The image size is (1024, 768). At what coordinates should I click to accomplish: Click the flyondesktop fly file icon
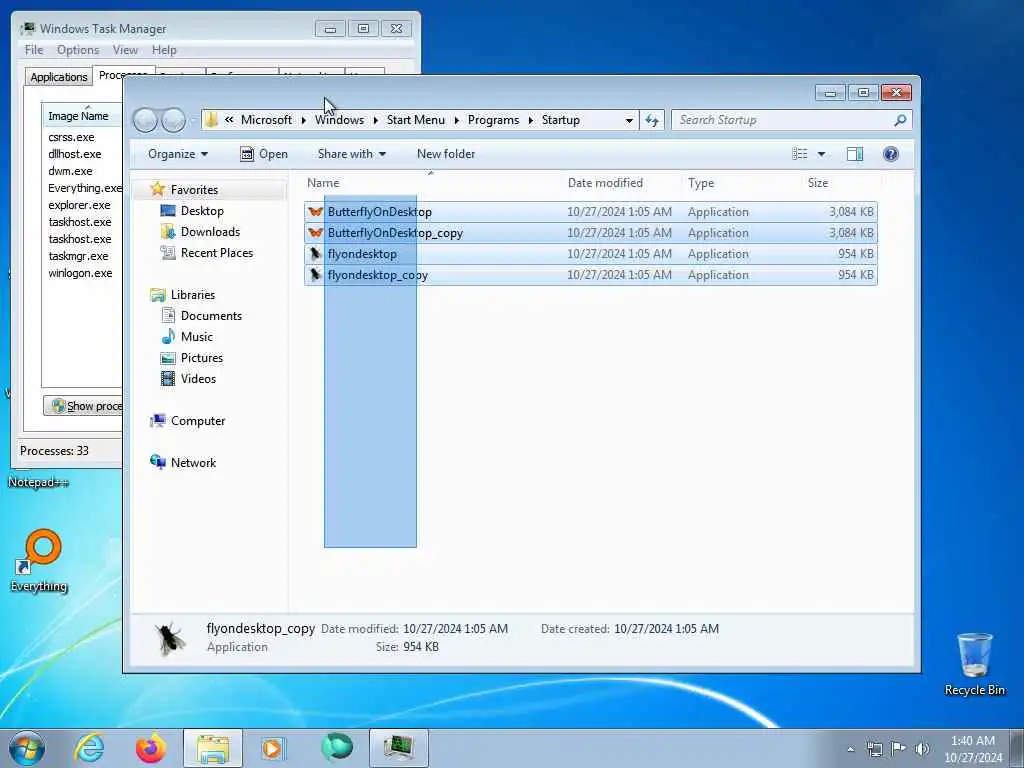point(315,253)
